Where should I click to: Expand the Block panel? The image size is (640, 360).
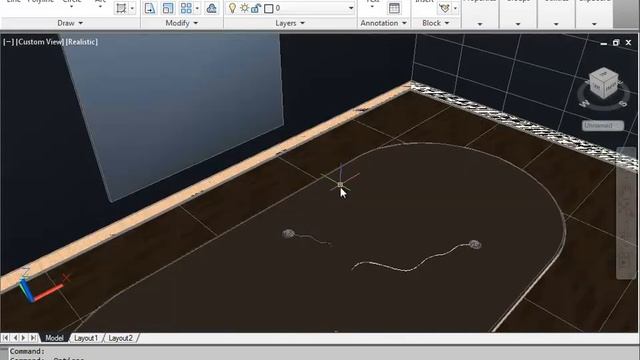436,23
